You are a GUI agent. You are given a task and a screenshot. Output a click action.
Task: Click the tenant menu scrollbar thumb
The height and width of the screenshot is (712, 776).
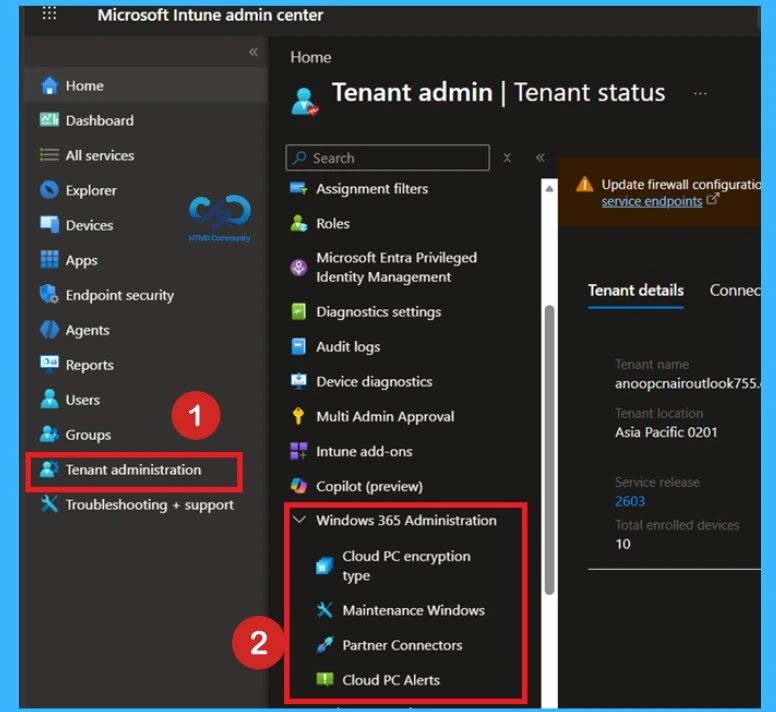[x=549, y=449]
